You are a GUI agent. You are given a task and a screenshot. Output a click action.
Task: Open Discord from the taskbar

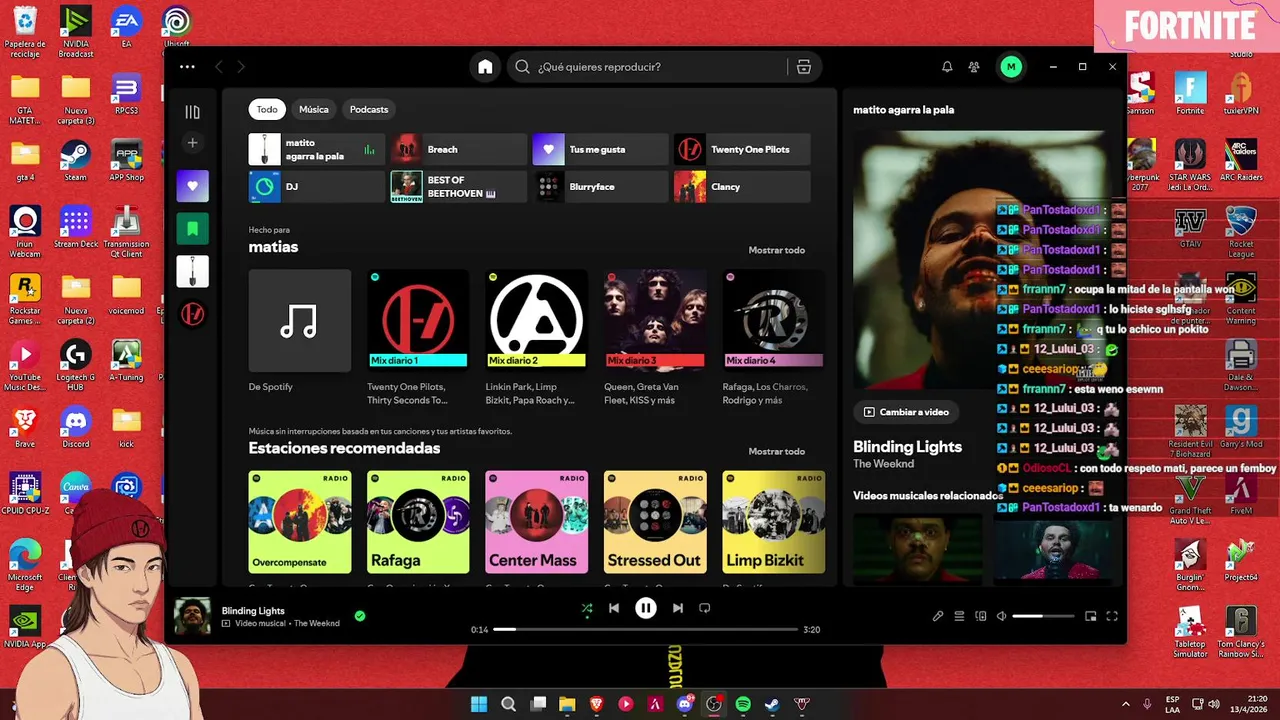pos(685,704)
